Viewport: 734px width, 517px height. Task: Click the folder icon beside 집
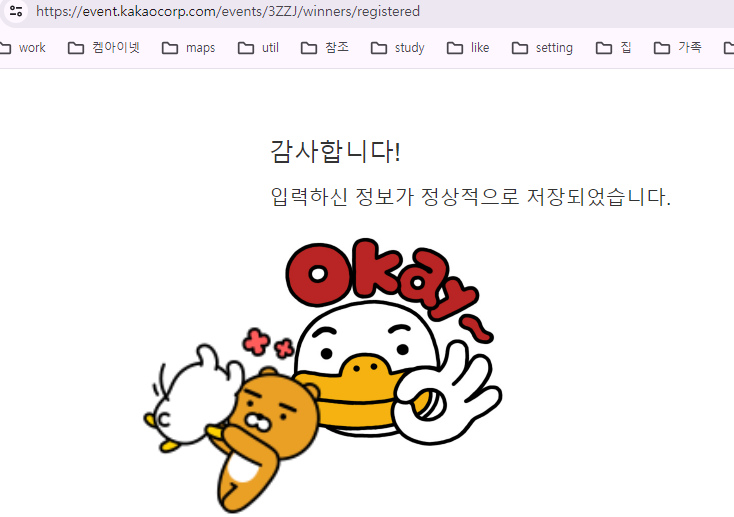604,48
